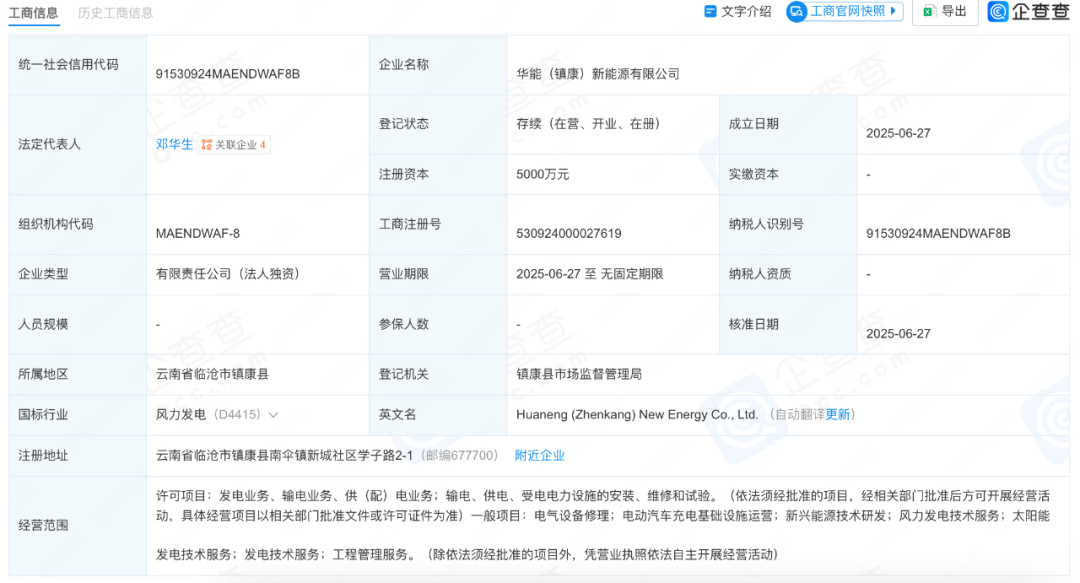Viewport: 1080px width, 583px height.
Task: Click the 导出 export button
Action: tap(945, 12)
